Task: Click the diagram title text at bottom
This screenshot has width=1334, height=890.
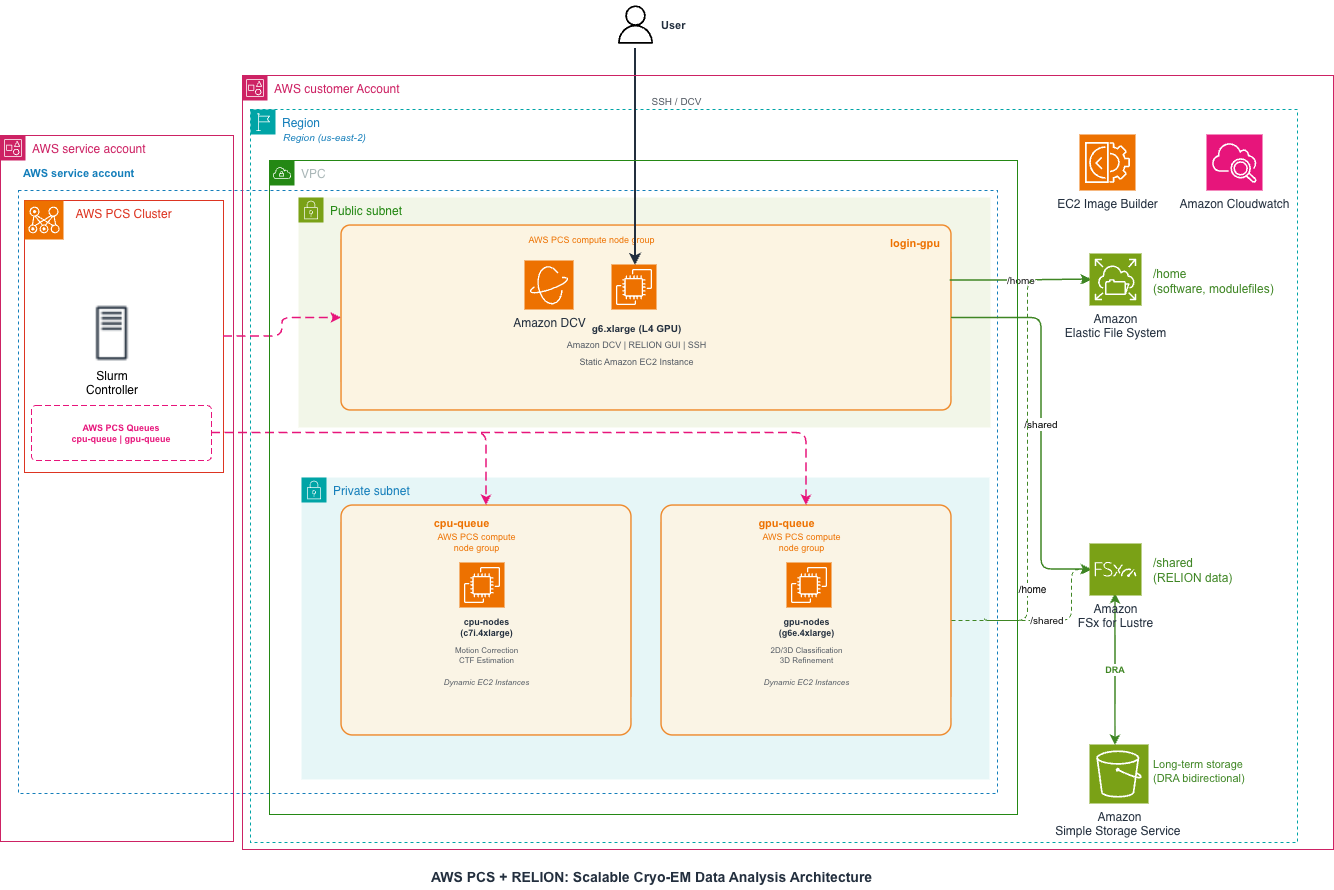Action: coord(651,877)
